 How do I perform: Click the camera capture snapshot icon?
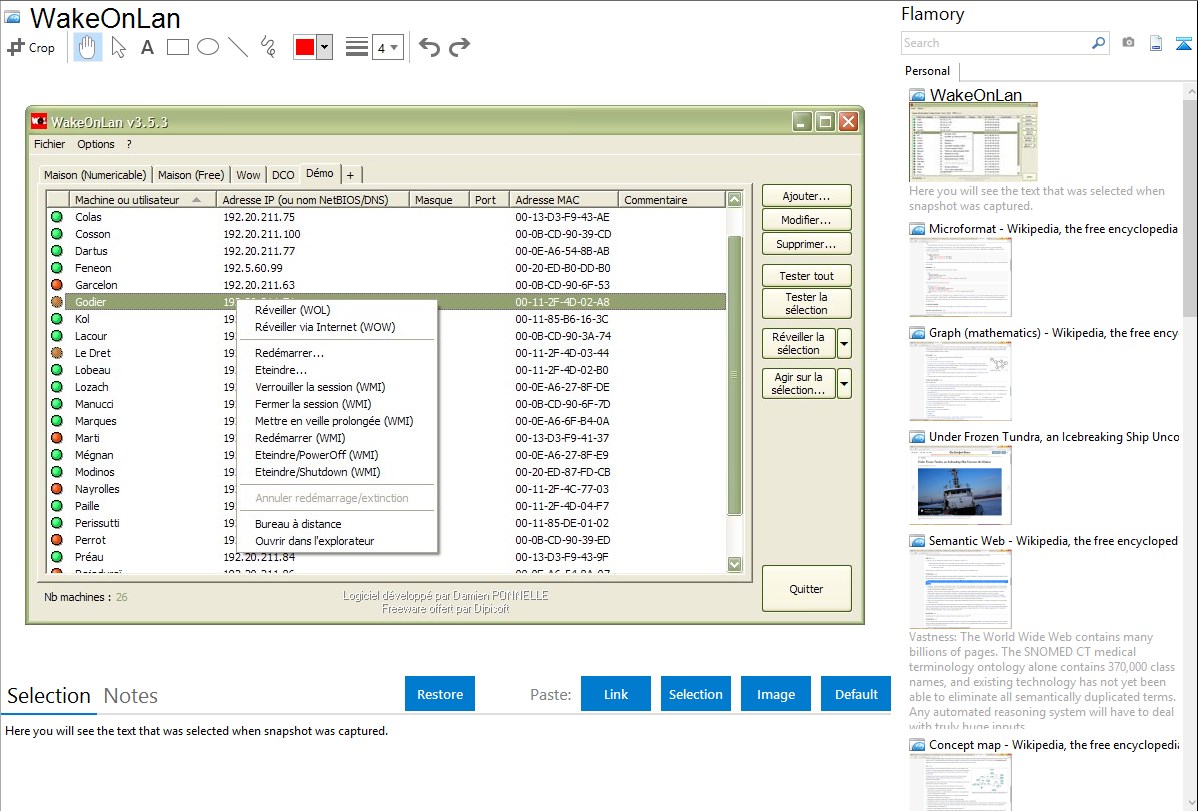[x=1128, y=43]
